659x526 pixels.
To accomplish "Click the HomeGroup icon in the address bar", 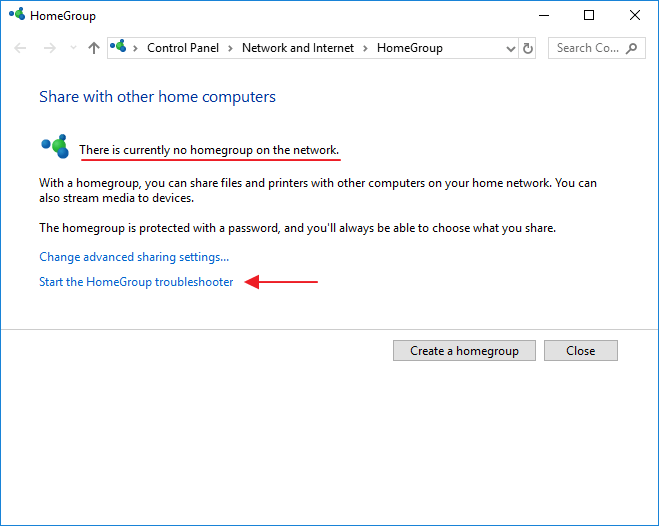I will tap(120, 47).
